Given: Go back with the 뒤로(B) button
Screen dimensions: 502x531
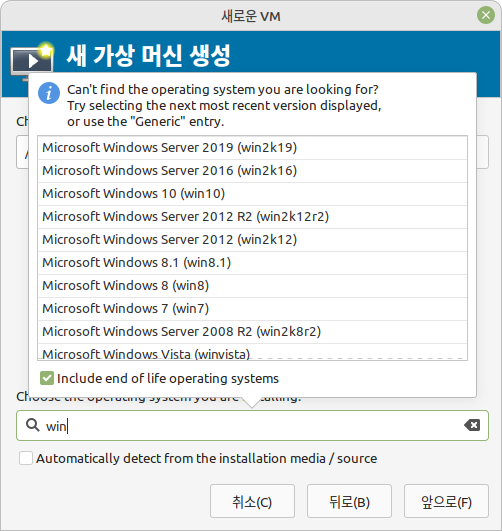Looking at the screenshot, I should [x=349, y=501].
